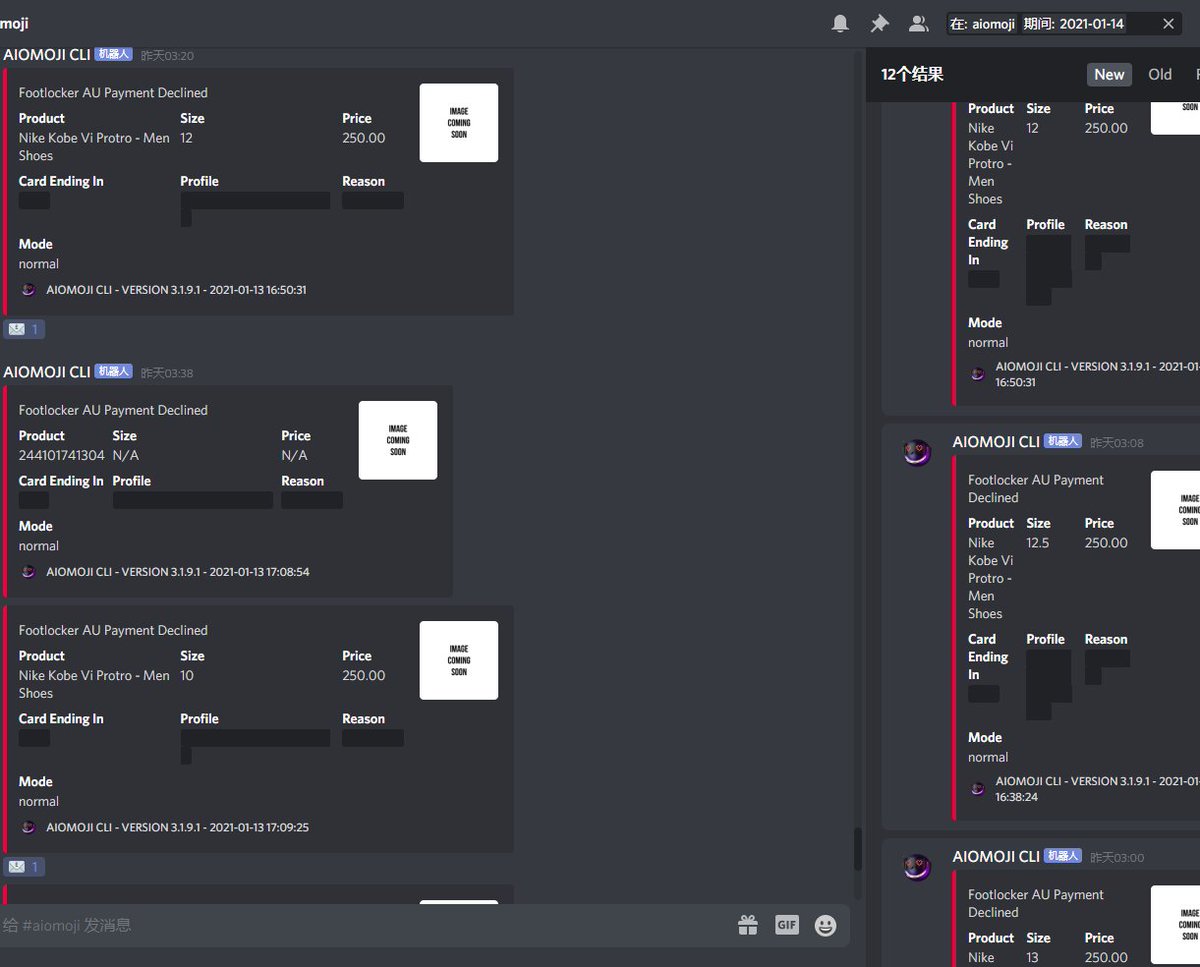The image size is (1200, 967).
Task: Click the bot tag on 03:20 message
Action: 113,55
